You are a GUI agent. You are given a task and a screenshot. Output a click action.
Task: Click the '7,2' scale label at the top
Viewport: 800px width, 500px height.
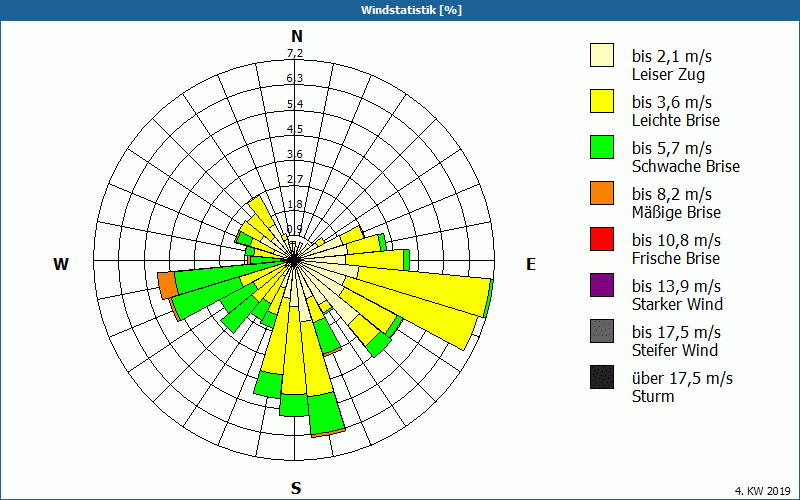pos(296,53)
